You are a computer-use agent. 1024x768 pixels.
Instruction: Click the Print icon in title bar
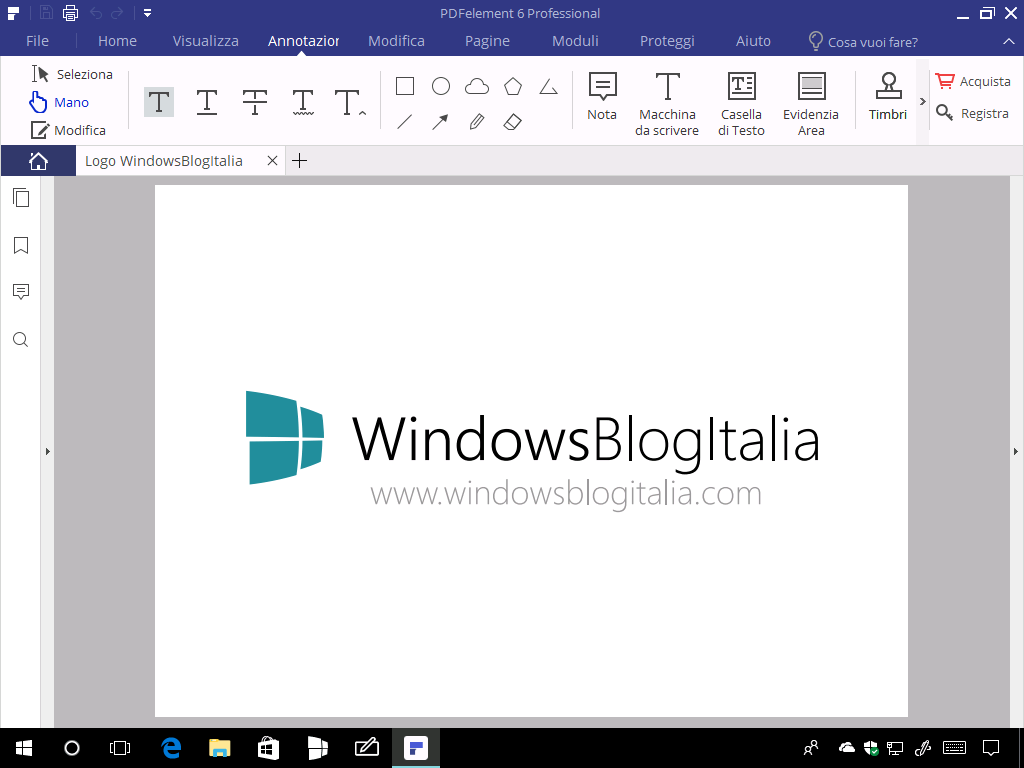coord(71,12)
